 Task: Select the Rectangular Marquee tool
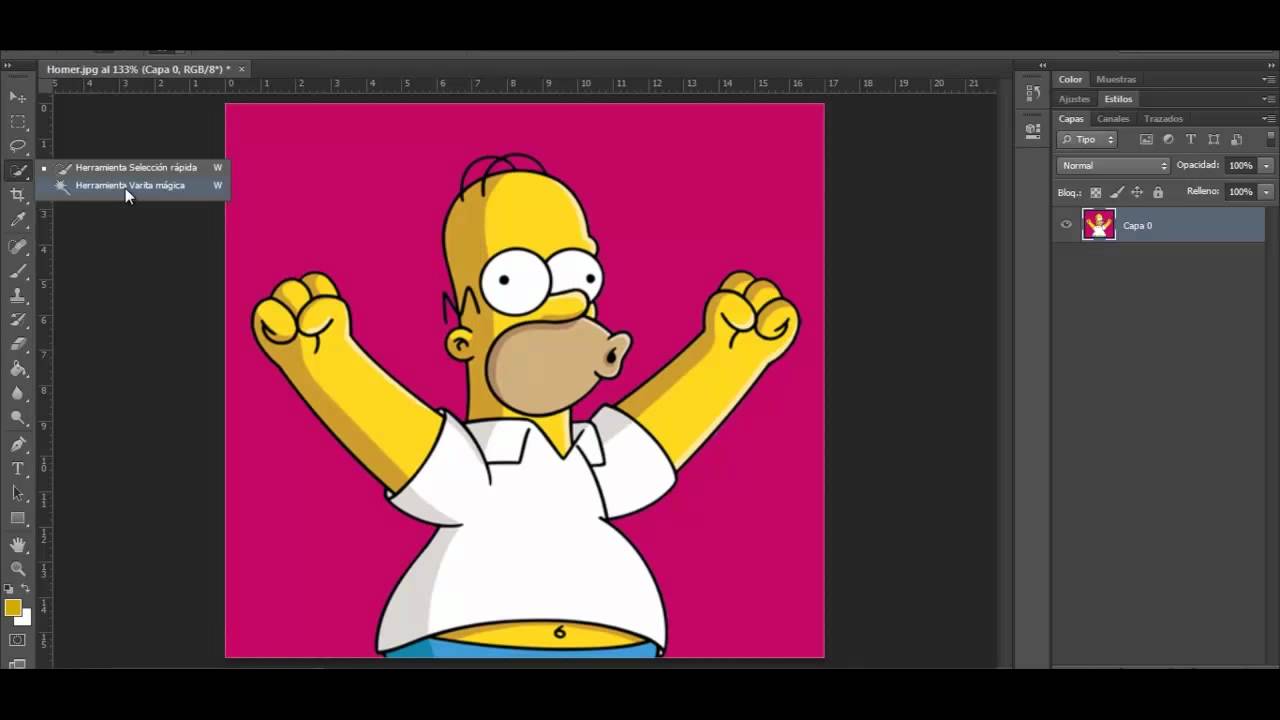[x=18, y=122]
